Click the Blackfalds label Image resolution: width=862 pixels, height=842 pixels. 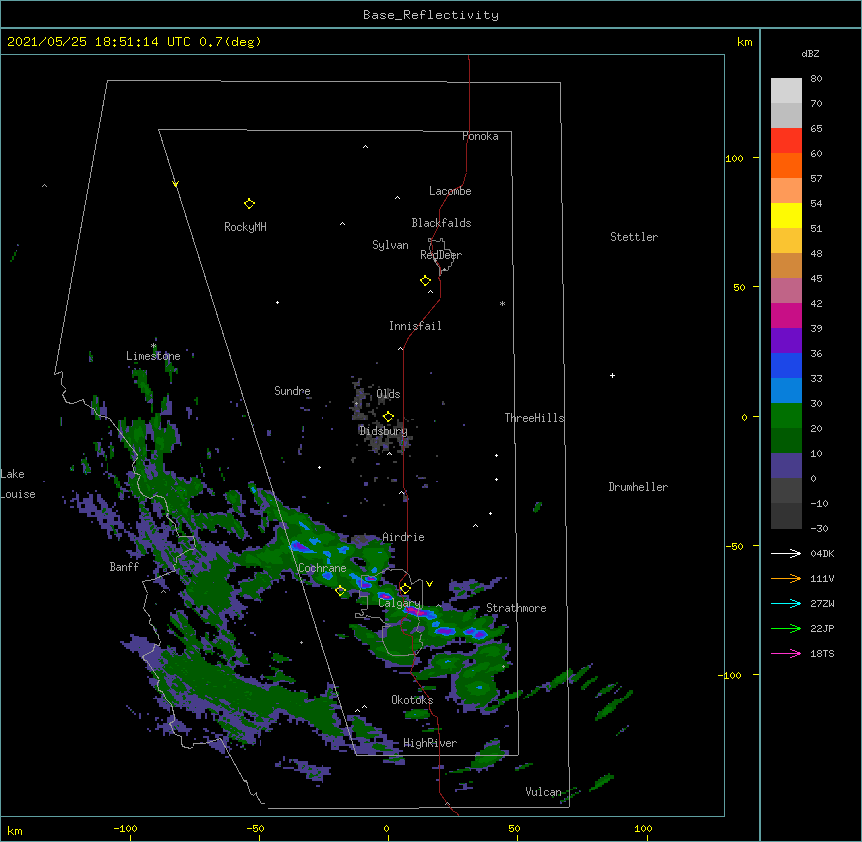pyautogui.click(x=441, y=223)
